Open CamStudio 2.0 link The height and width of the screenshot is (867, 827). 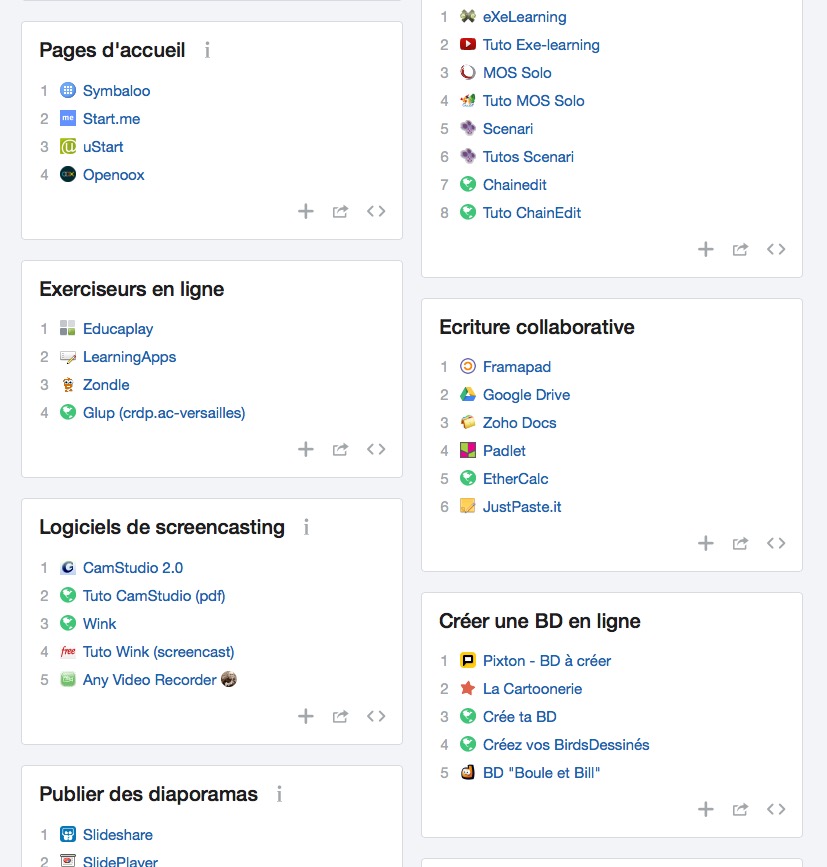coord(133,568)
